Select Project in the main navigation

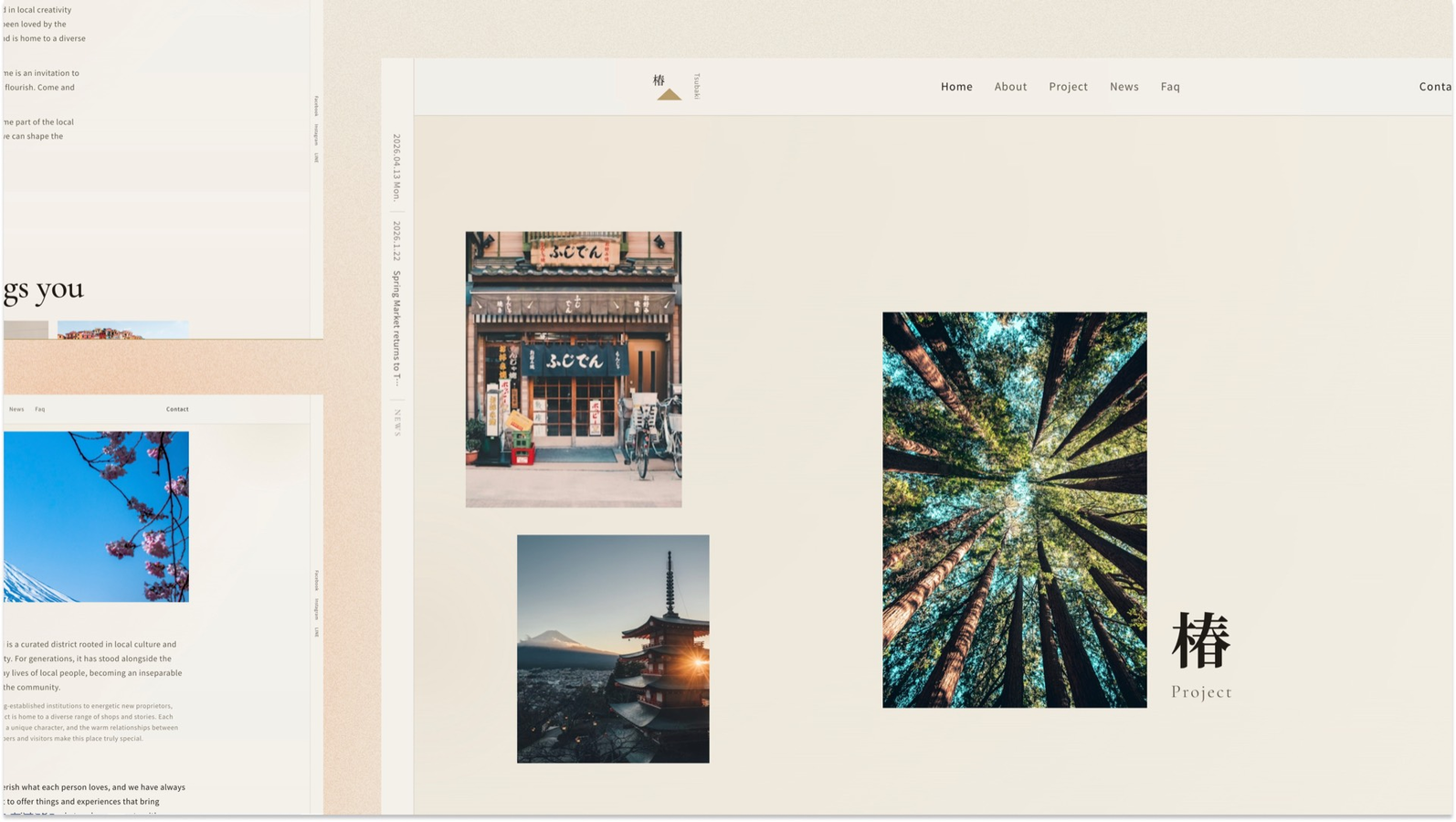[1068, 87]
